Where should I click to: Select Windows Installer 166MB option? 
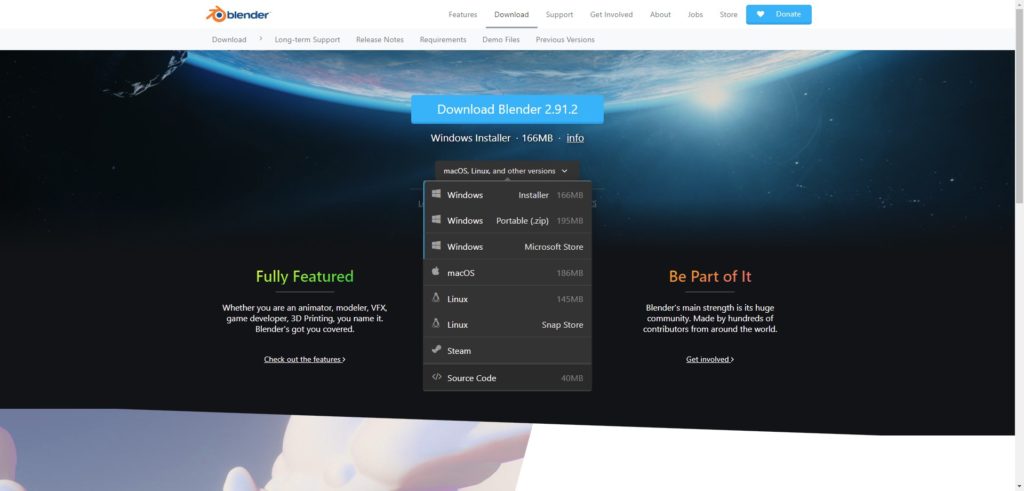pyautogui.click(x=507, y=195)
